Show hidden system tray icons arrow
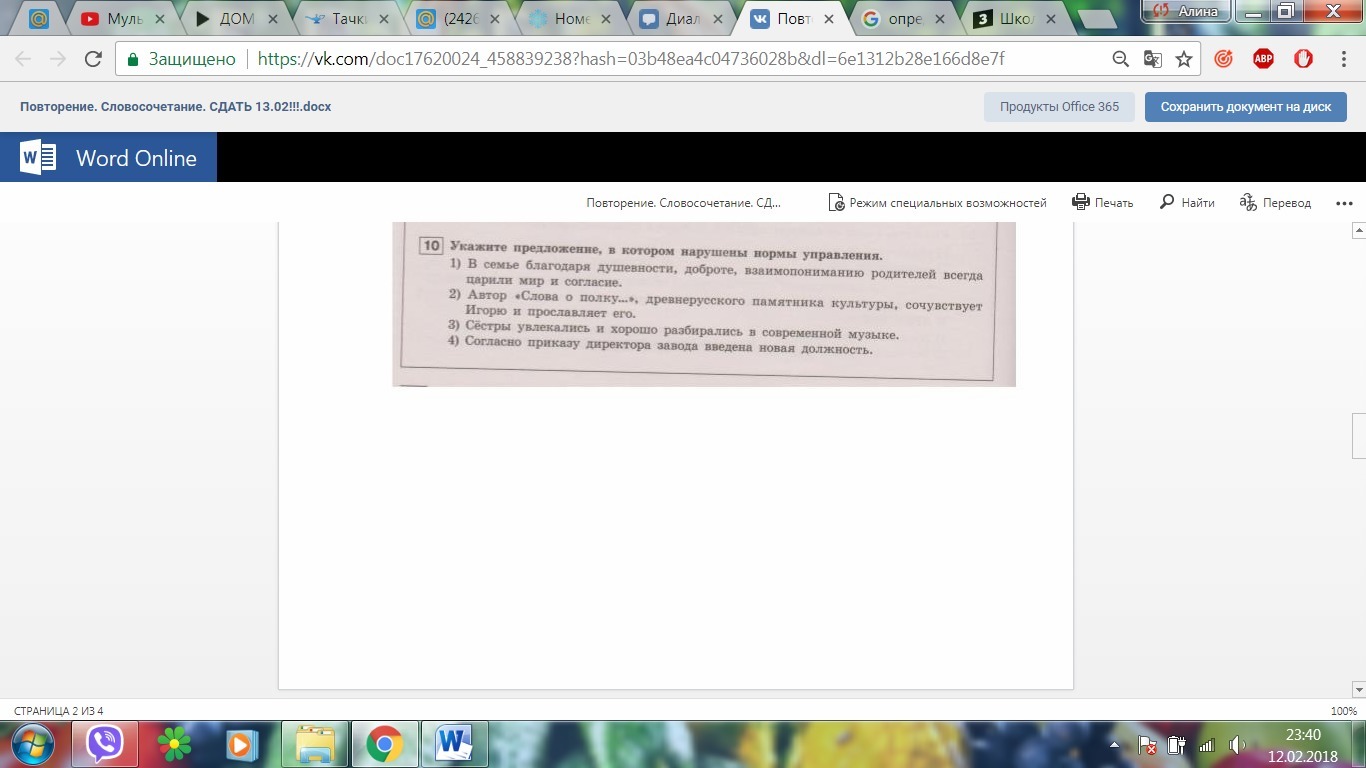This screenshot has height=768, width=1366. [1115, 745]
